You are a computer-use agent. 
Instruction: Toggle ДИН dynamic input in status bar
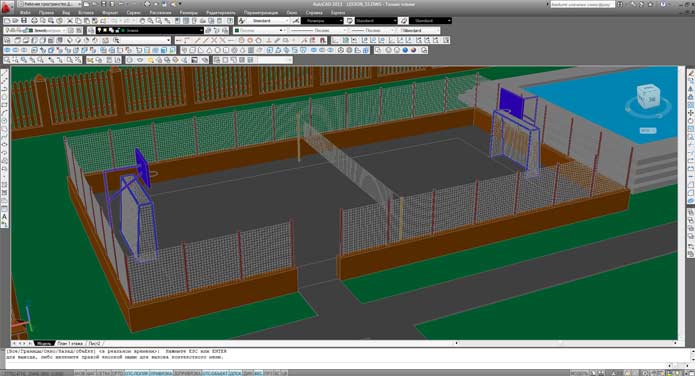click(x=248, y=373)
